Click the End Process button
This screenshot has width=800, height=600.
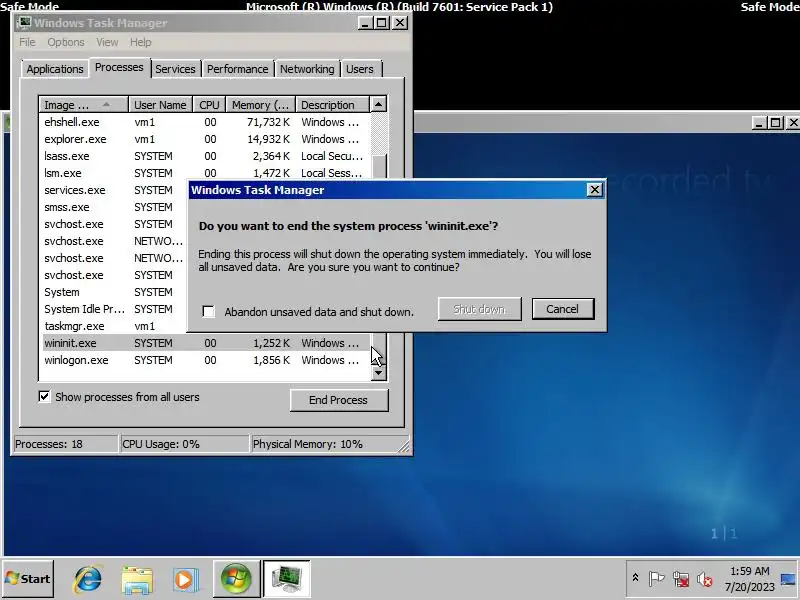(339, 400)
